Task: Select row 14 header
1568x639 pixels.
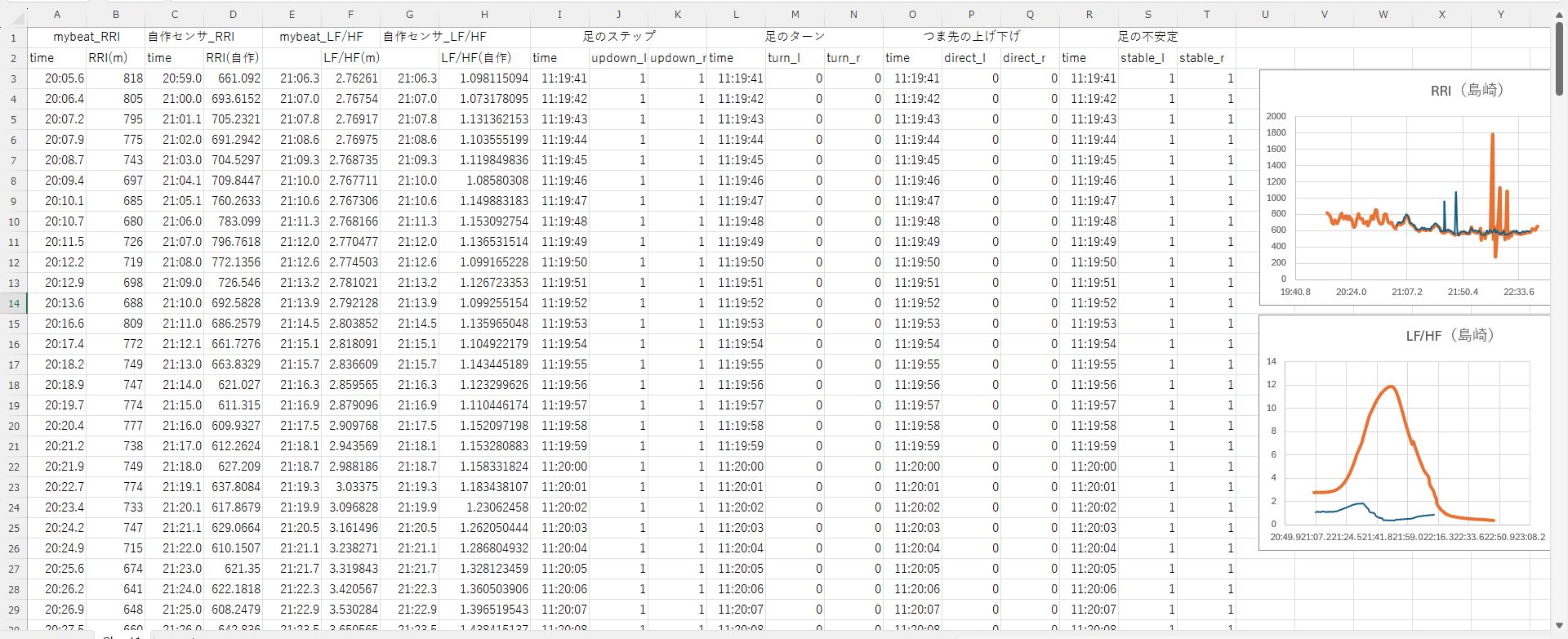Action: click(x=14, y=303)
